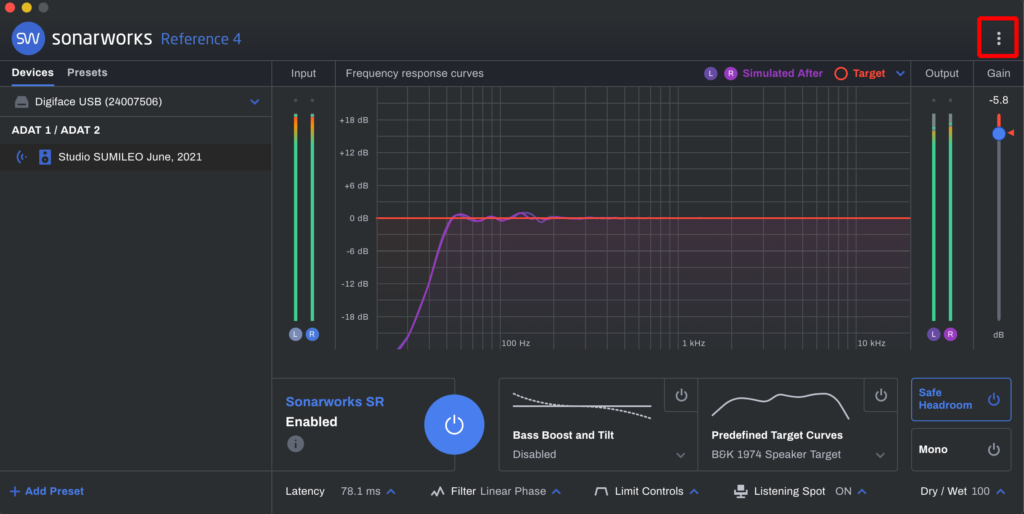Click the Target curve circle icon
The image size is (1024, 514).
click(840, 73)
